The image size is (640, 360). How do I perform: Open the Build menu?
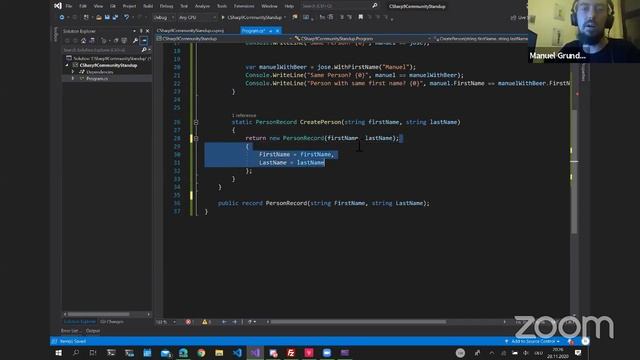[148, 6]
